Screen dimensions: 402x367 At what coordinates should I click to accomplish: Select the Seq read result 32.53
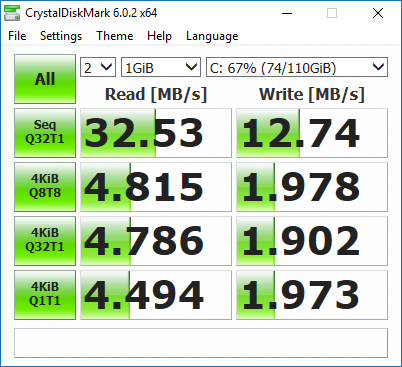coord(156,133)
